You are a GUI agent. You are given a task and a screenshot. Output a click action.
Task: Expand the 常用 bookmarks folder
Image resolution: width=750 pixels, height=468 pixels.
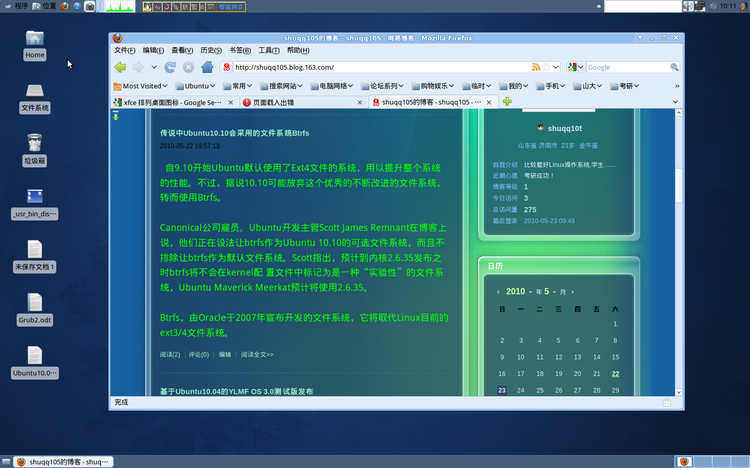point(237,86)
